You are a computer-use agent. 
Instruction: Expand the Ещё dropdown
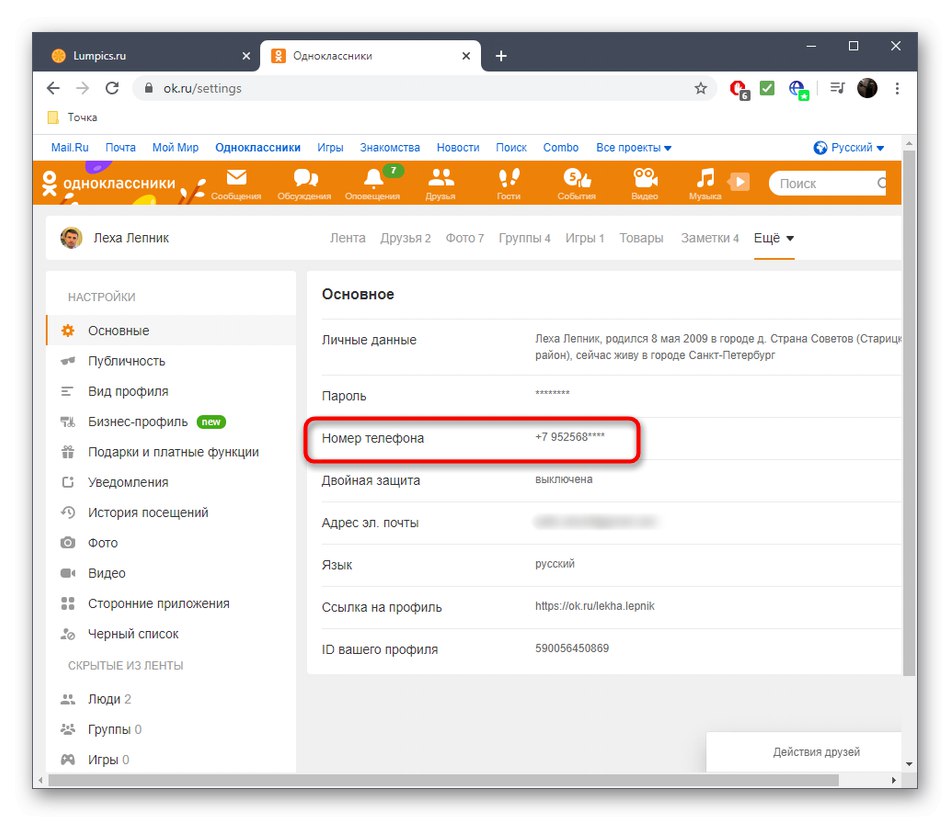pos(774,238)
